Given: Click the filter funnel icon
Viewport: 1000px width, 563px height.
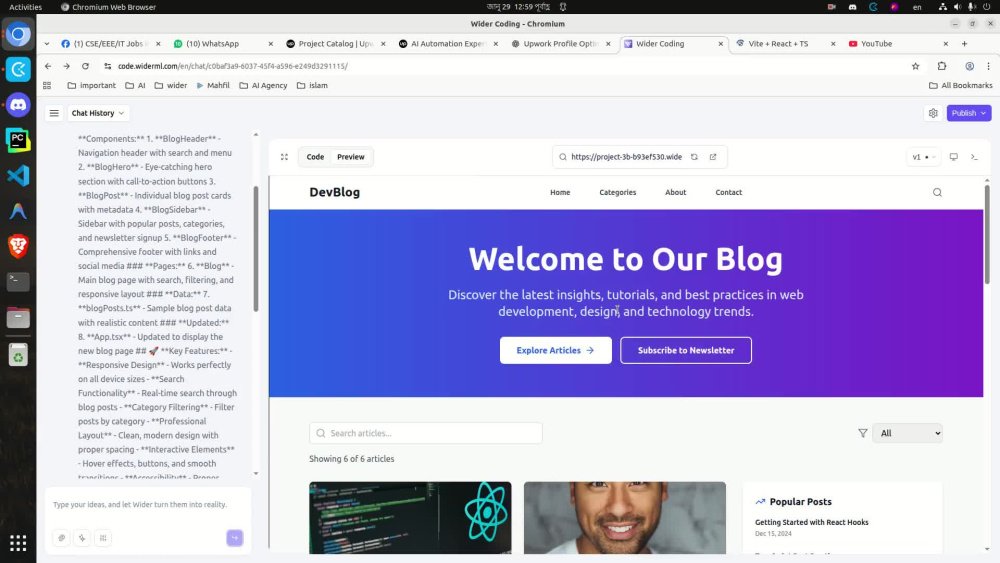Looking at the screenshot, I should pos(862,433).
